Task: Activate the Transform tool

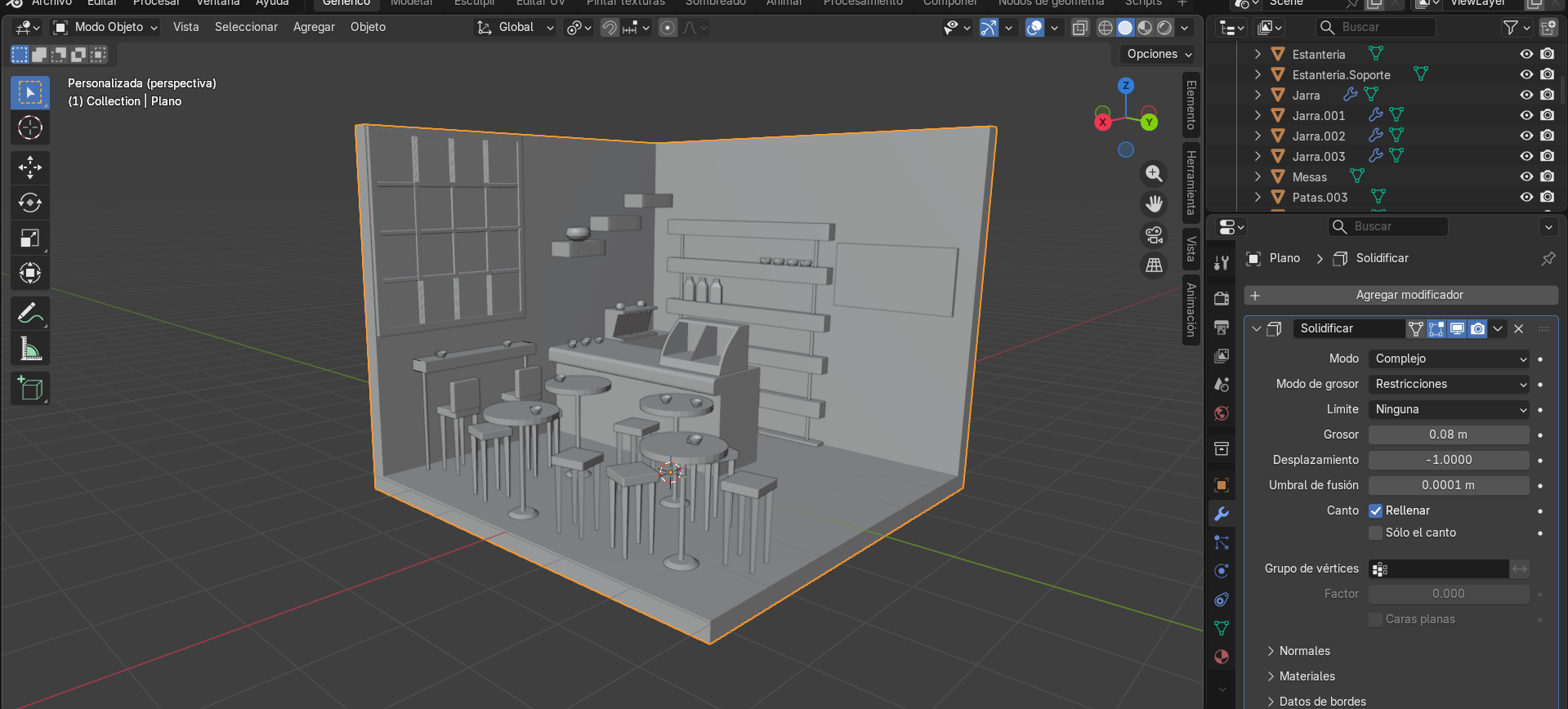Action: (30, 273)
